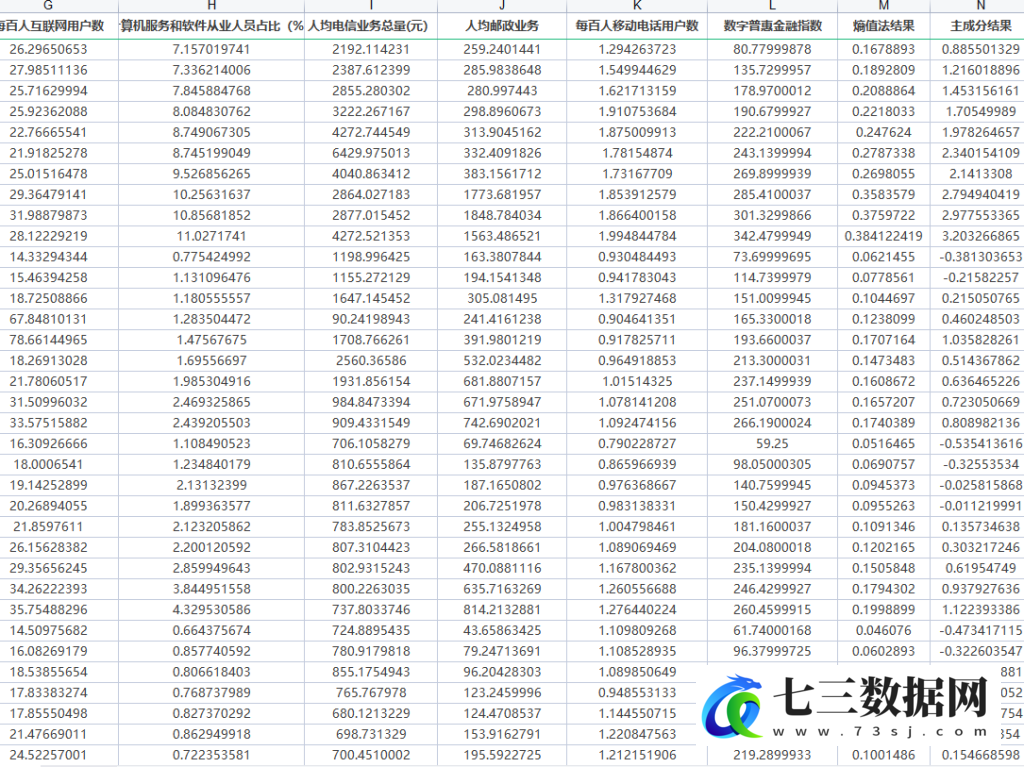Select cell with value 0.247624
This screenshot has height=767, width=1024.
884,133
